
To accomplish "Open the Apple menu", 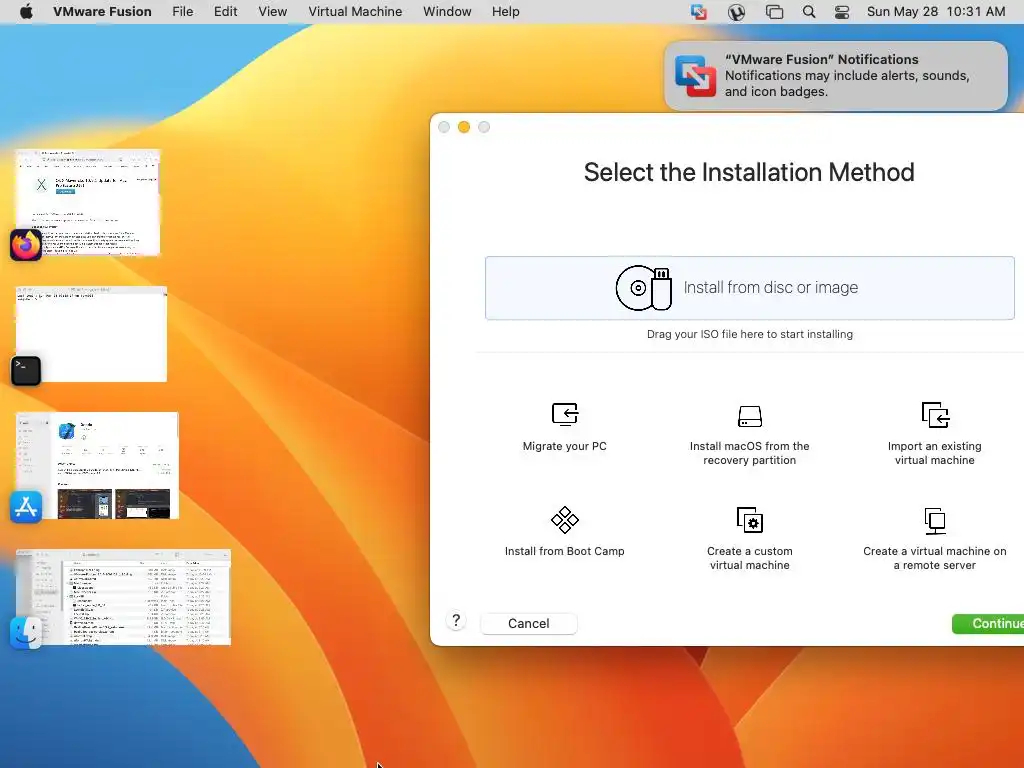I will click(26, 12).
